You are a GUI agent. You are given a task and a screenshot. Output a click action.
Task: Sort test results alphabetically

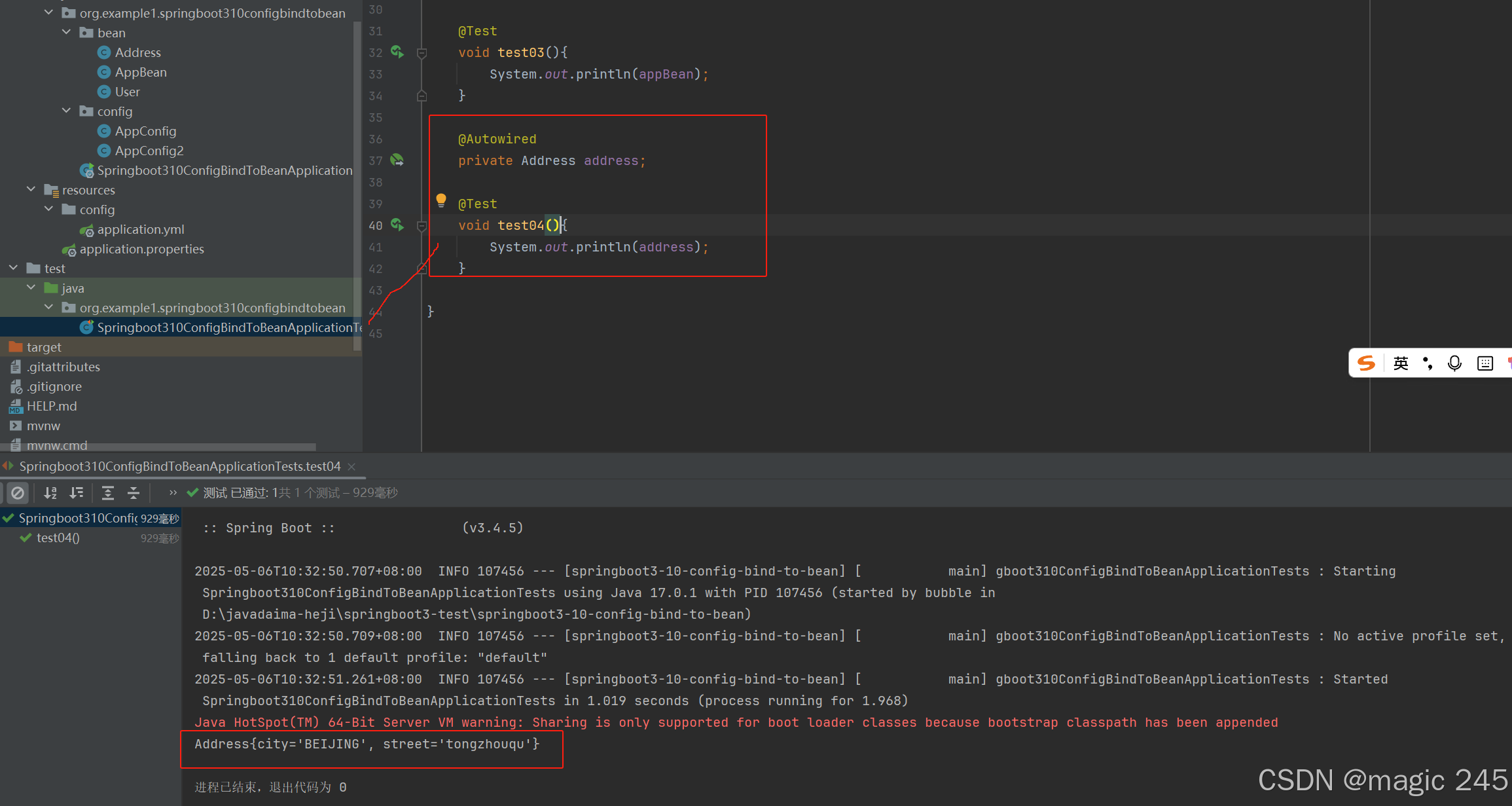(x=50, y=493)
